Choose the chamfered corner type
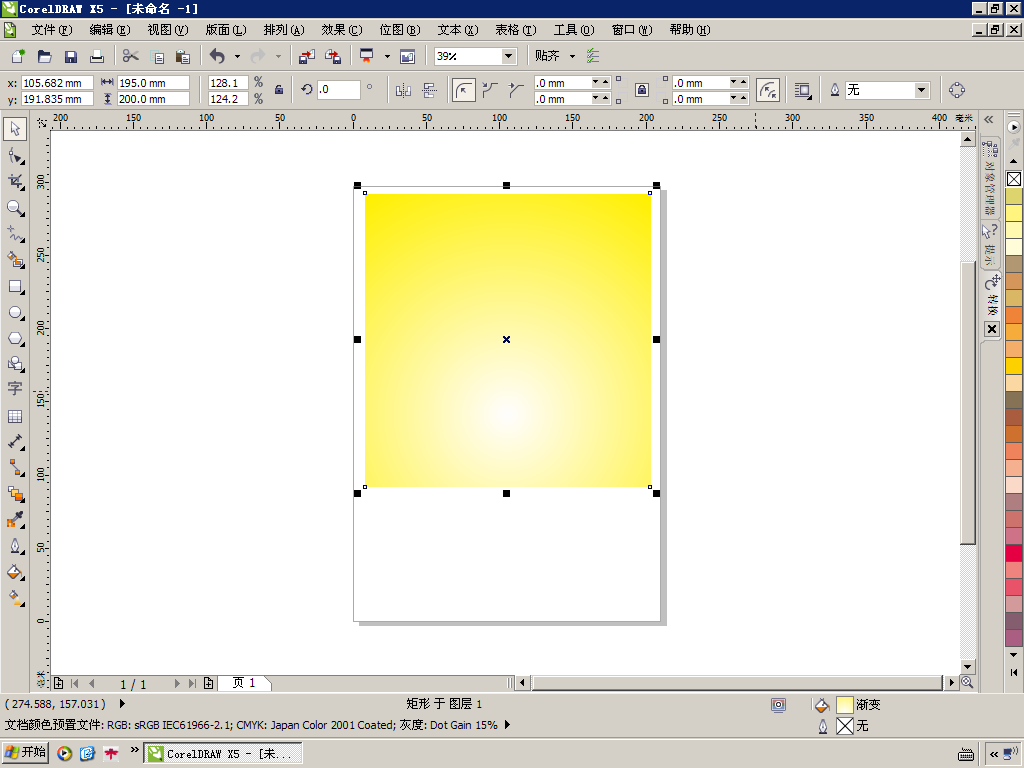The width and height of the screenshot is (1024, 768). tap(516, 90)
